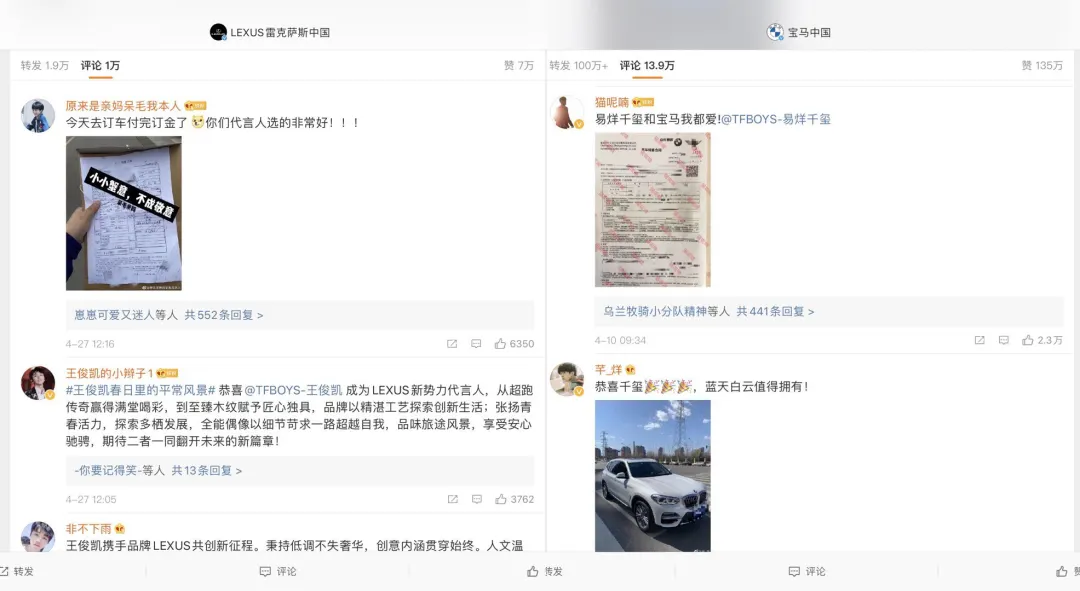Repost the 4-10 09:34 BMW comment
Viewport: 1080px width, 591px height.
(979, 340)
